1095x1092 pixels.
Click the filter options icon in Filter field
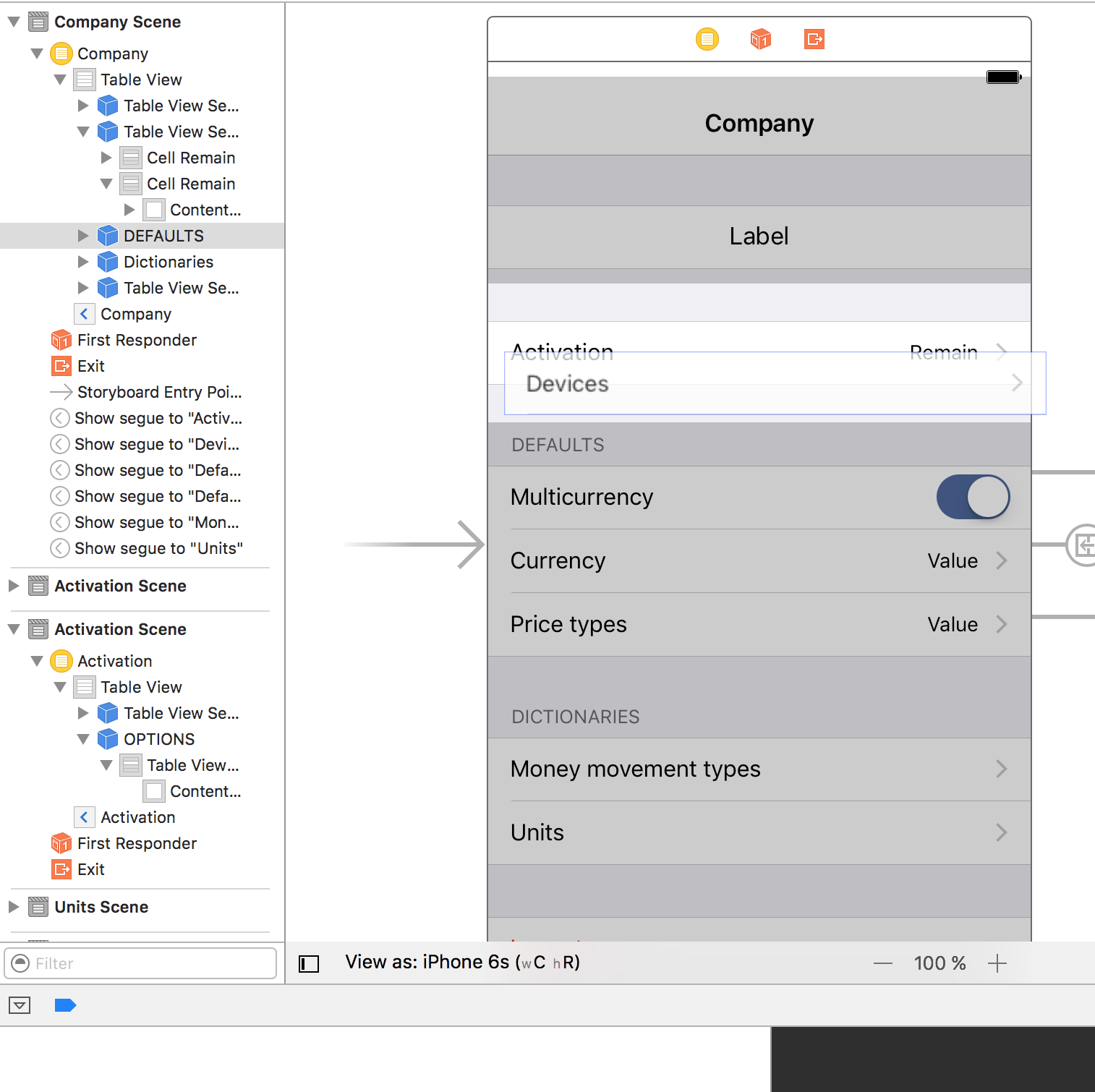[22, 963]
